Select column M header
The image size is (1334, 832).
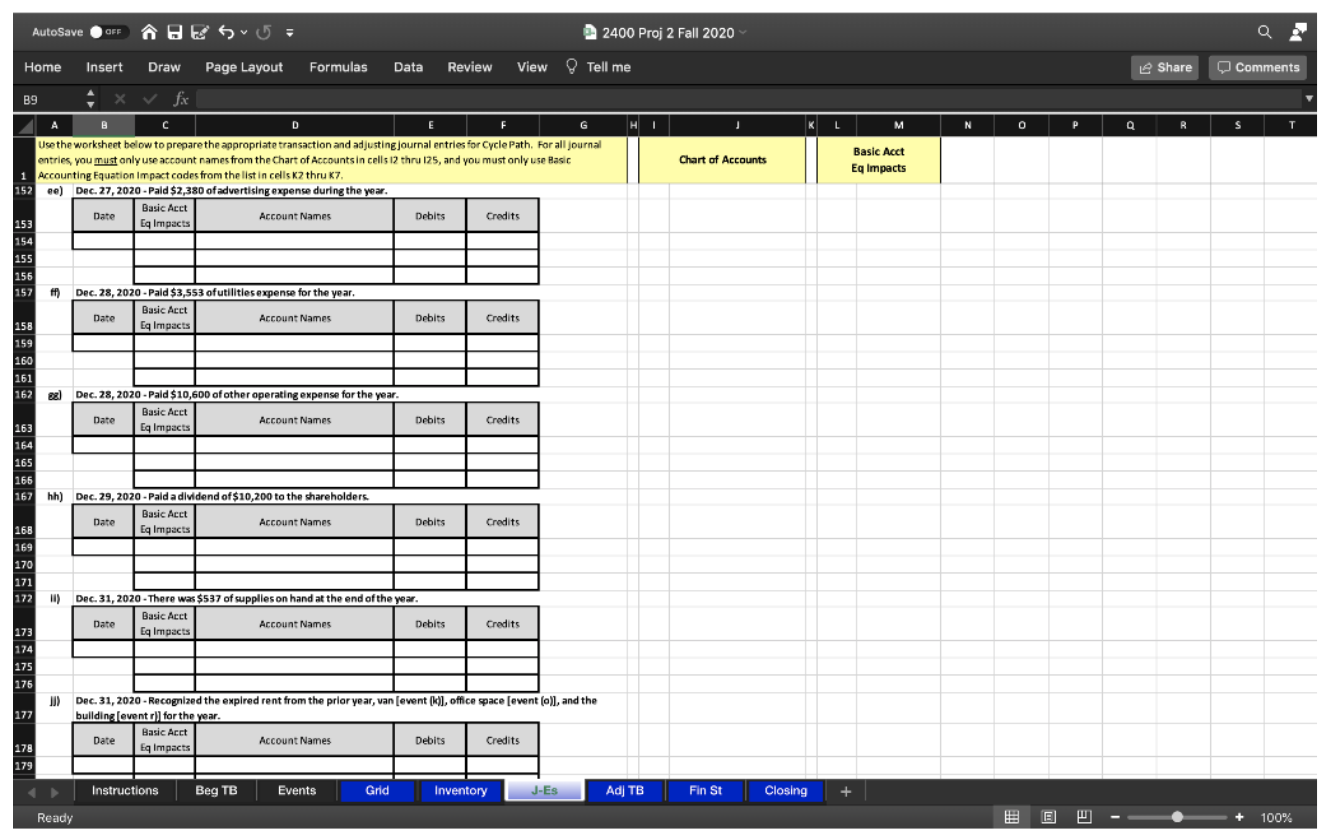tap(898, 125)
